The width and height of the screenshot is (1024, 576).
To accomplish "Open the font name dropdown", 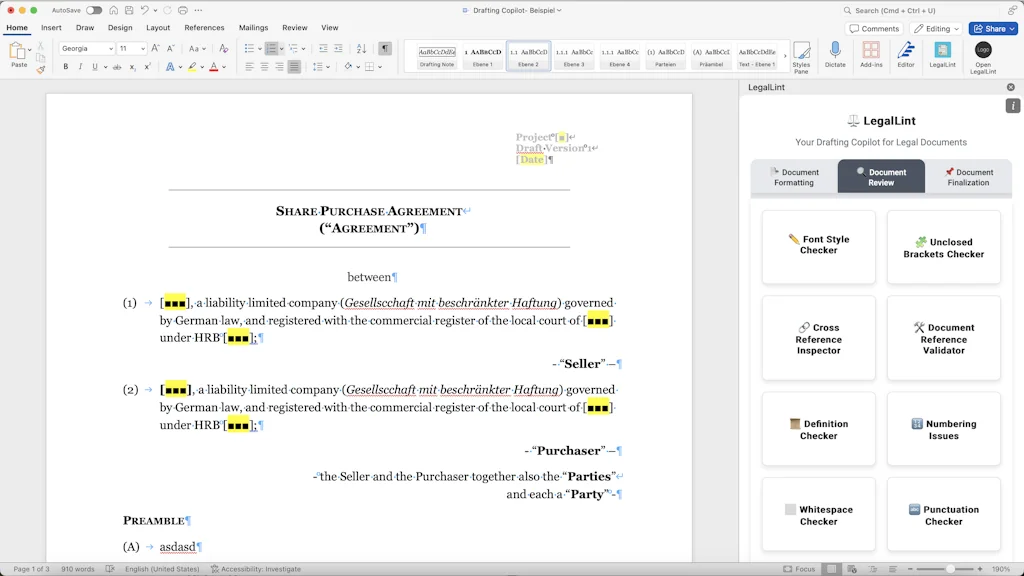I will (110, 48).
